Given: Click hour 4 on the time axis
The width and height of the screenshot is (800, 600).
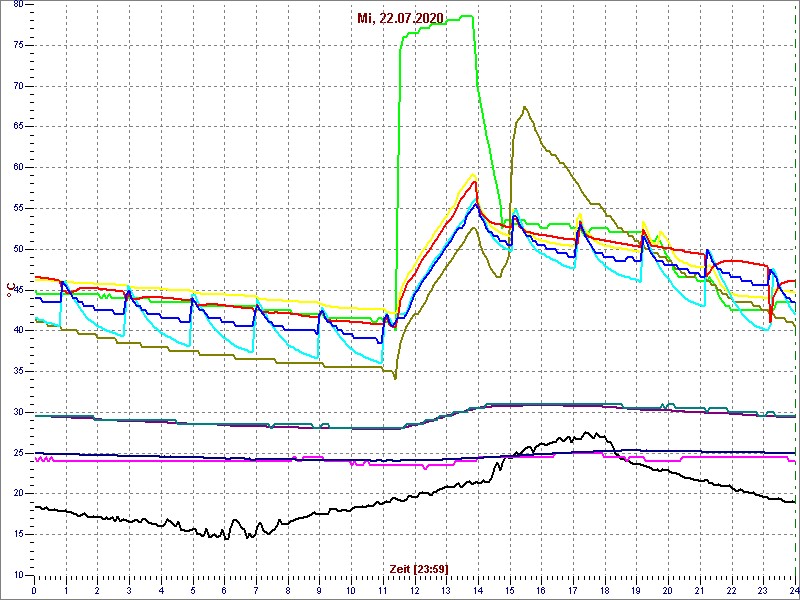Looking at the screenshot, I should click(x=161, y=590).
